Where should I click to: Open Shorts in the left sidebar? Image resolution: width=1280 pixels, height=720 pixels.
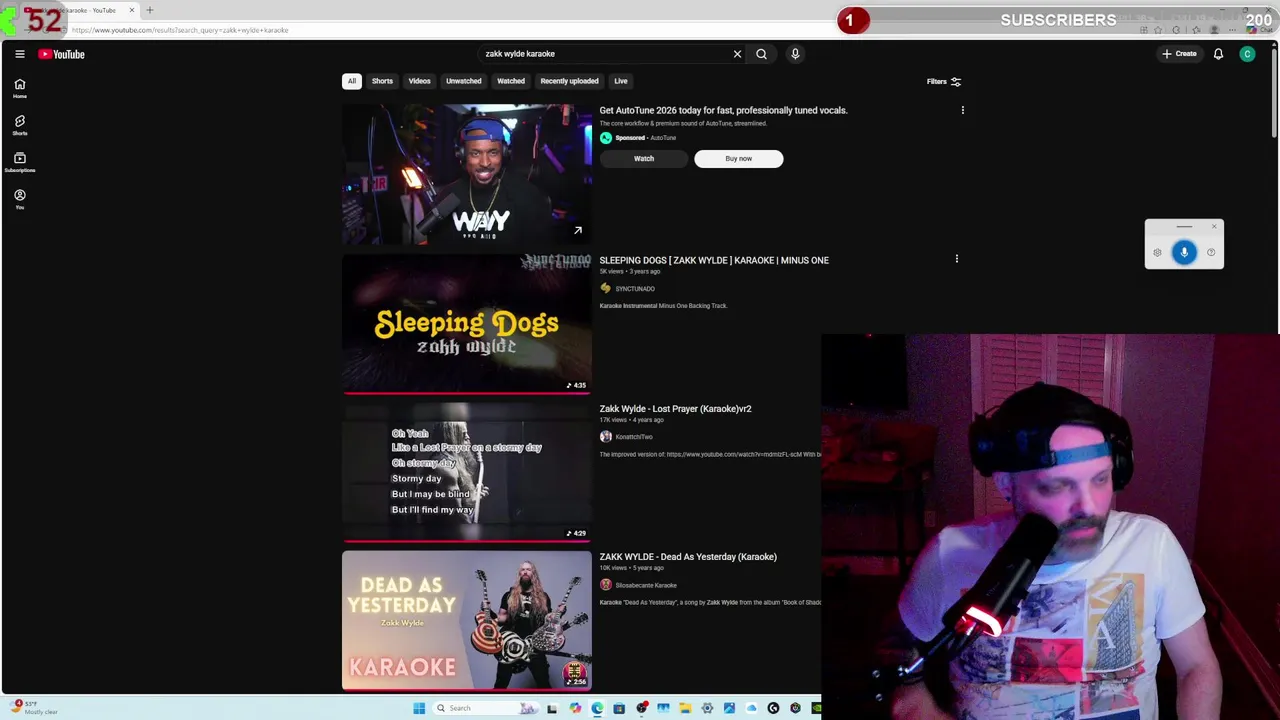point(19,125)
